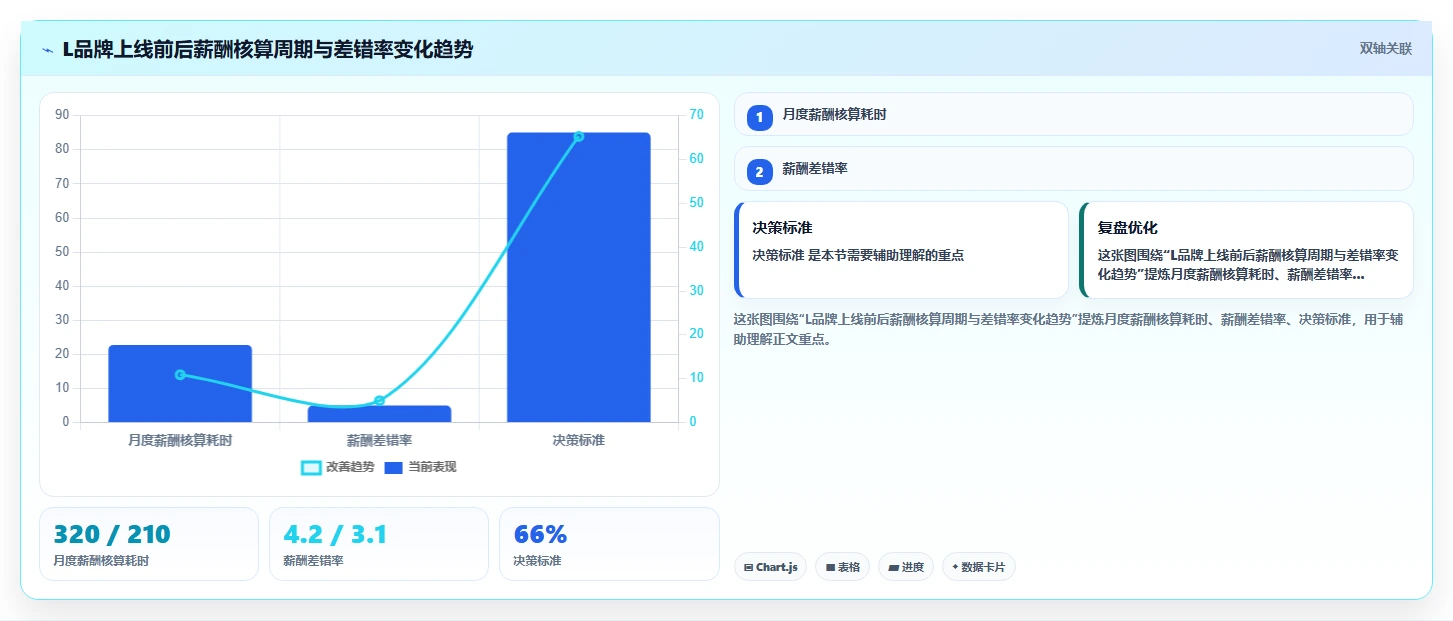Click the 月度薪酬核算耗时 blue bar
This screenshot has width=1453, height=621.
click(x=180, y=384)
